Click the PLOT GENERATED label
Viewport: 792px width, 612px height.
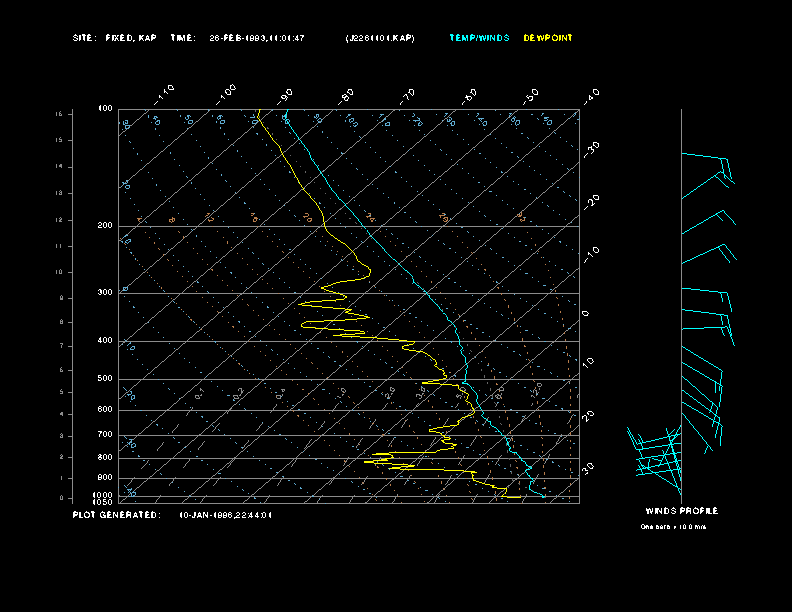click(116, 515)
